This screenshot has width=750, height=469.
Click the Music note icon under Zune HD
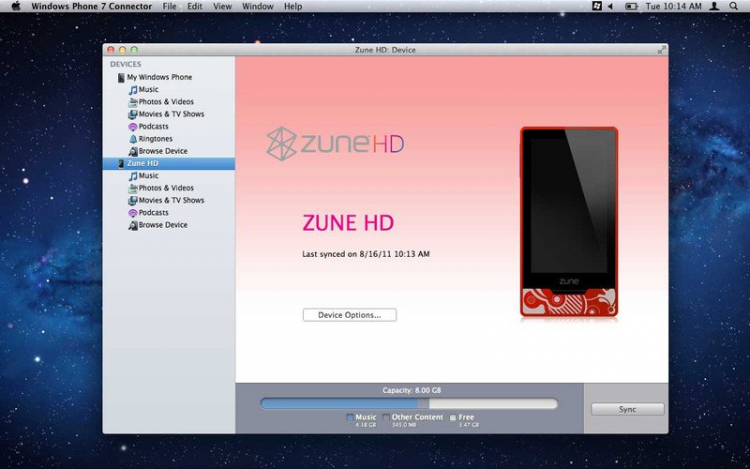(133, 176)
